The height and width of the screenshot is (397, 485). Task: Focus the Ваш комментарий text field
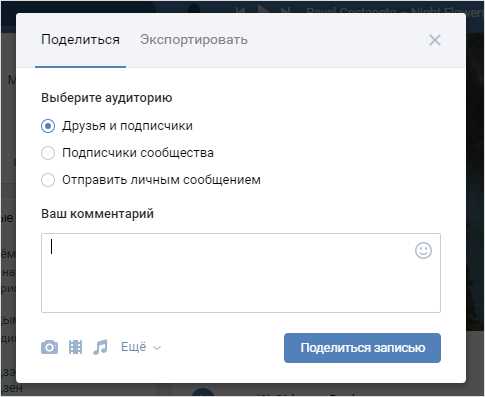click(x=241, y=273)
